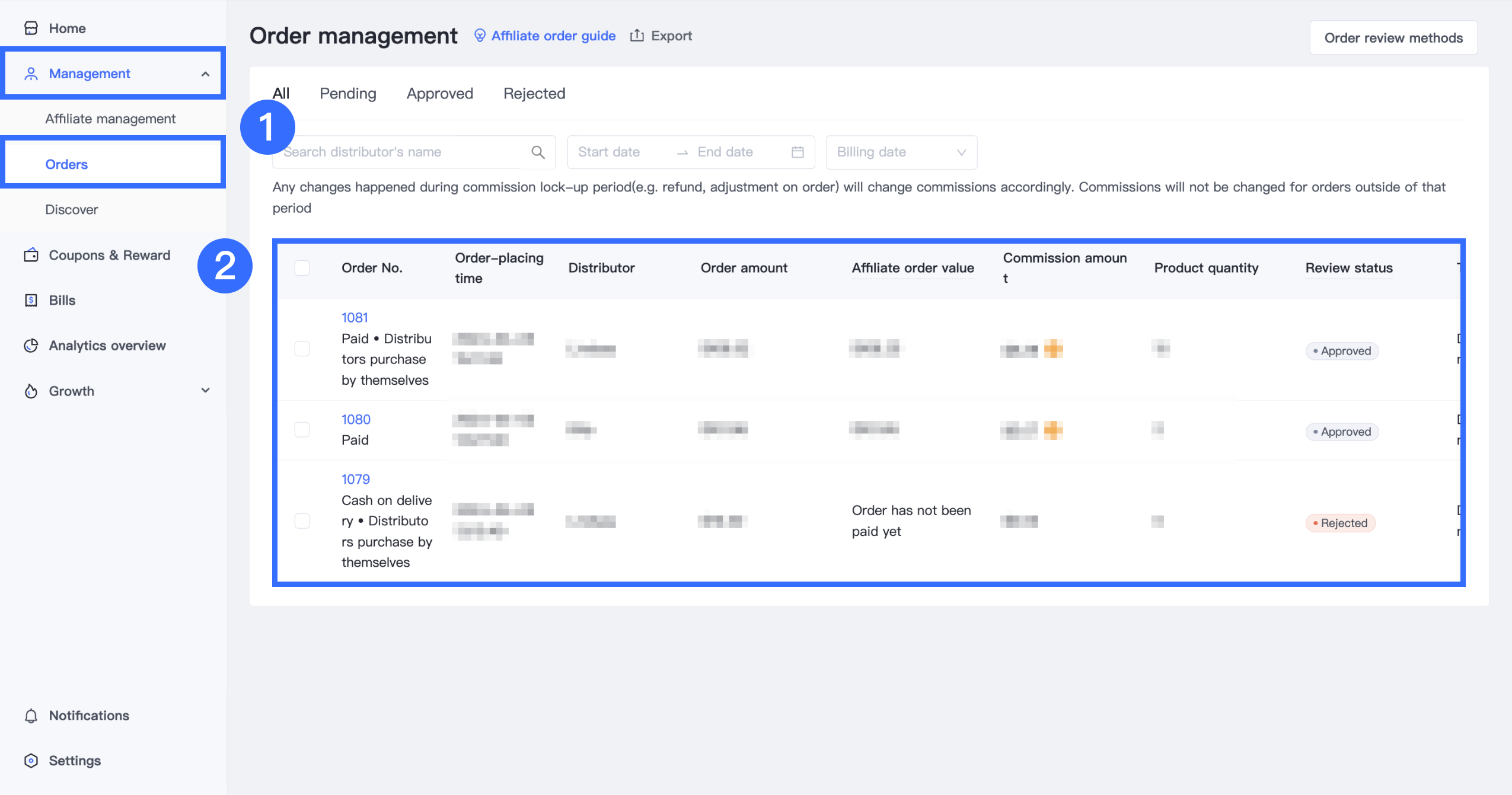This screenshot has width=1512, height=795.
Task: Click the Coupons & Reward wallet icon
Action: point(31,256)
